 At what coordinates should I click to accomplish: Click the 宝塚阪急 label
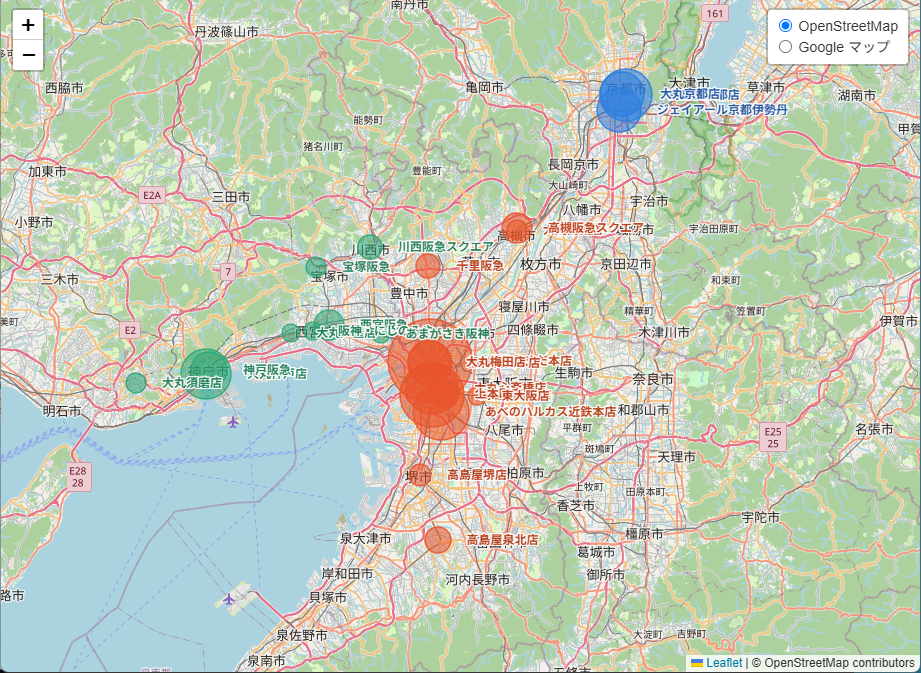pyautogui.click(x=367, y=267)
